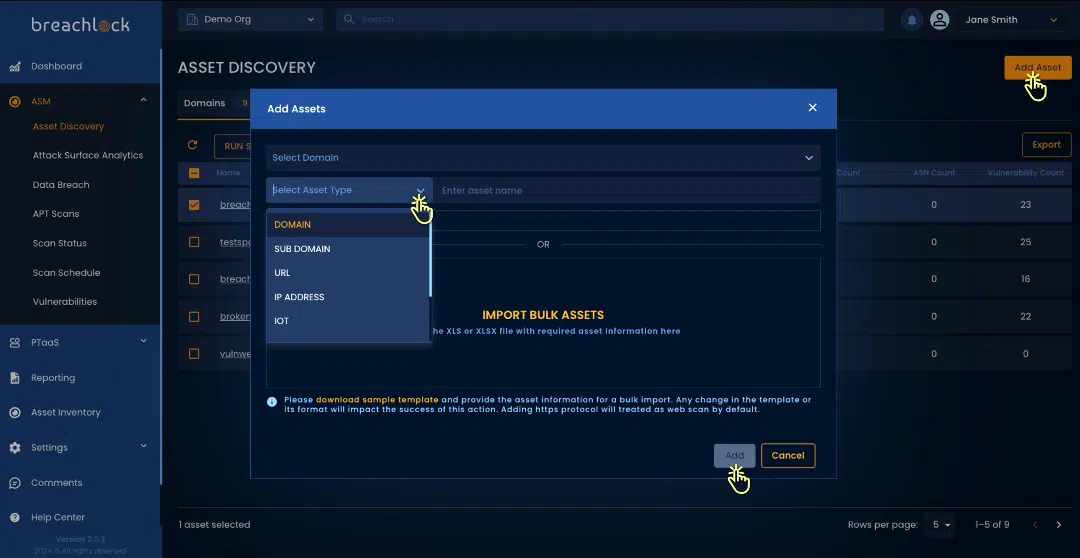The width and height of the screenshot is (1080, 558).
Task: Choose IP ADDRESS asset type option
Action: 348,297
